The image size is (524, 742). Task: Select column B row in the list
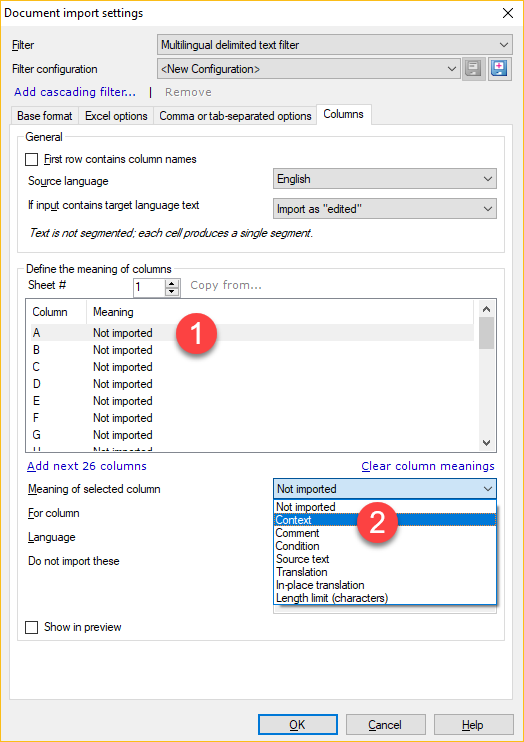pyautogui.click(x=252, y=350)
